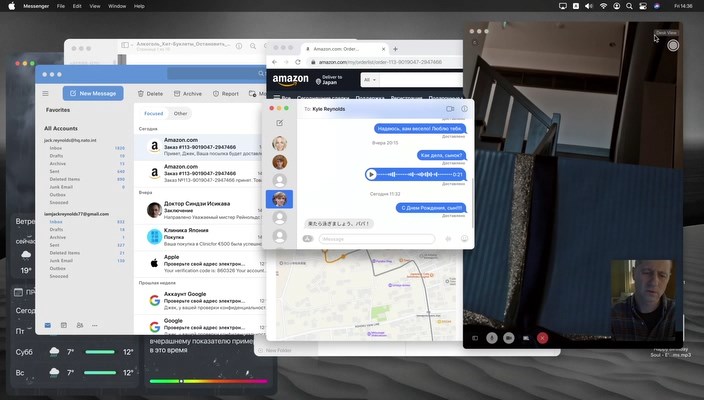This screenshot has height=400, width=704.
Task: Open Spotlight search in the menu bar
Action: coord(629,6)
